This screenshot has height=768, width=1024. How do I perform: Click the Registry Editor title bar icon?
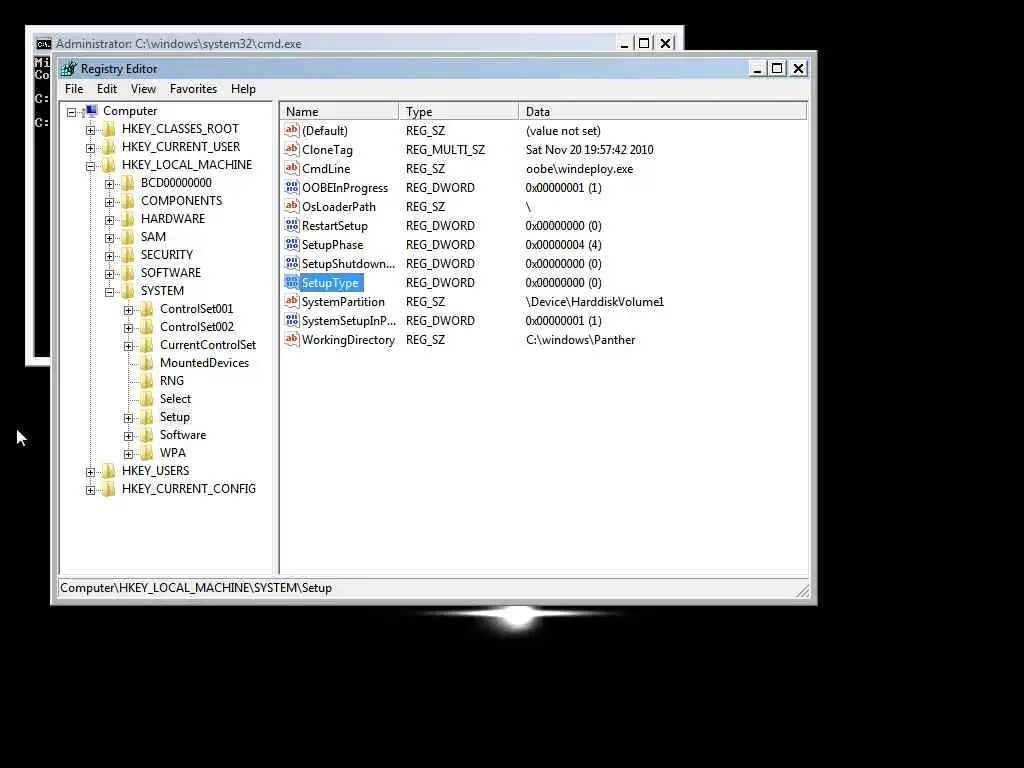(69, 69)
